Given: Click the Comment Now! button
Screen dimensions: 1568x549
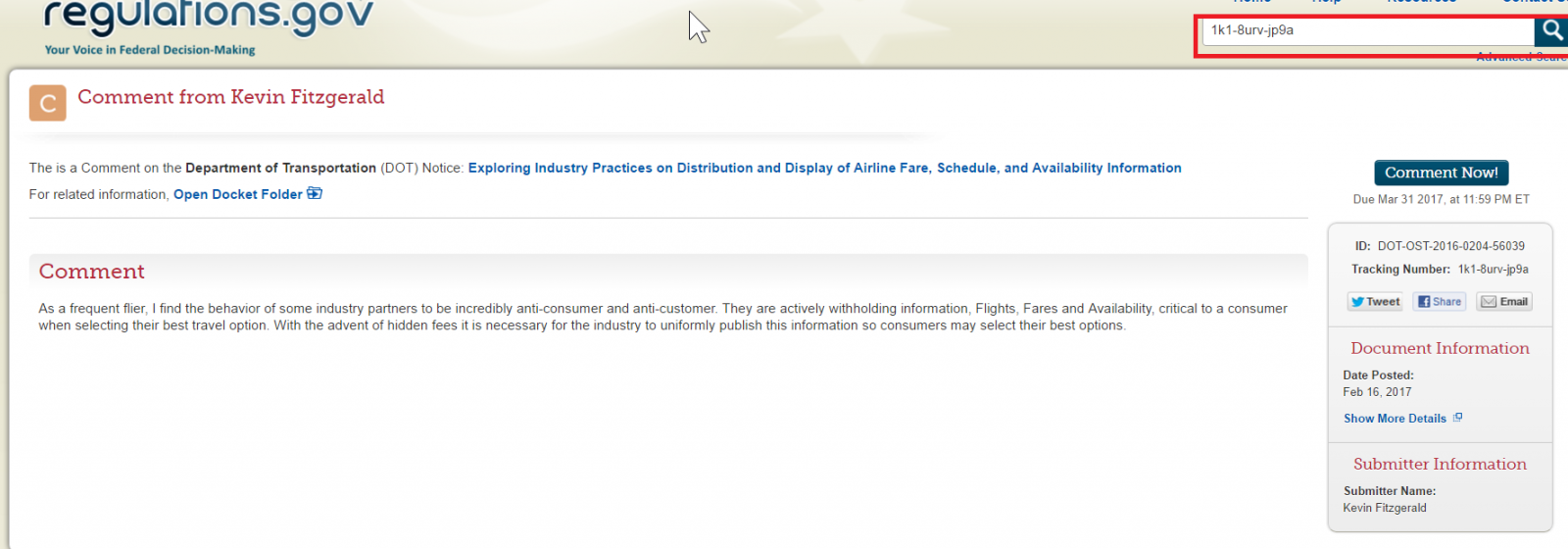Looking at the screenshot, I should tap(1441, 173).
